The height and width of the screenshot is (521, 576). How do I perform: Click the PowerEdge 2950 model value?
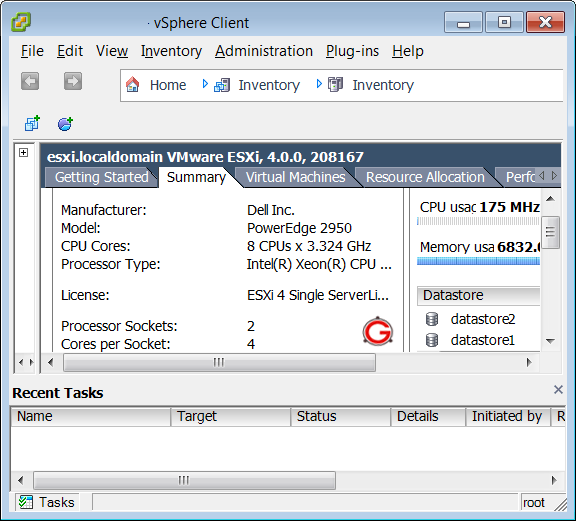pyautogui.click(x=299, y=228)
